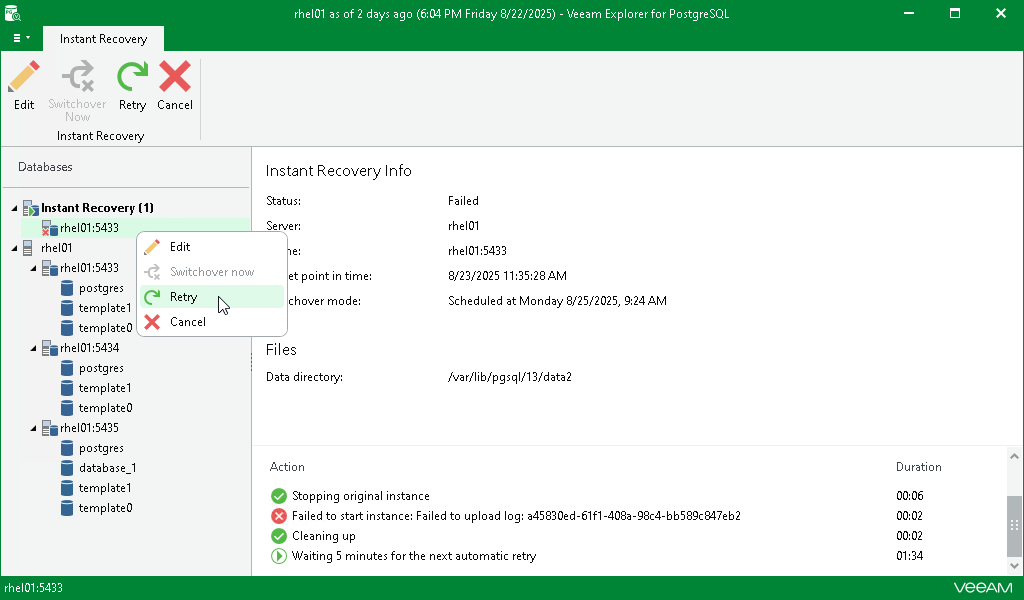1024x600 pixels.
Task: Select template0 under rhel01:5435
Action: point(105,508)
